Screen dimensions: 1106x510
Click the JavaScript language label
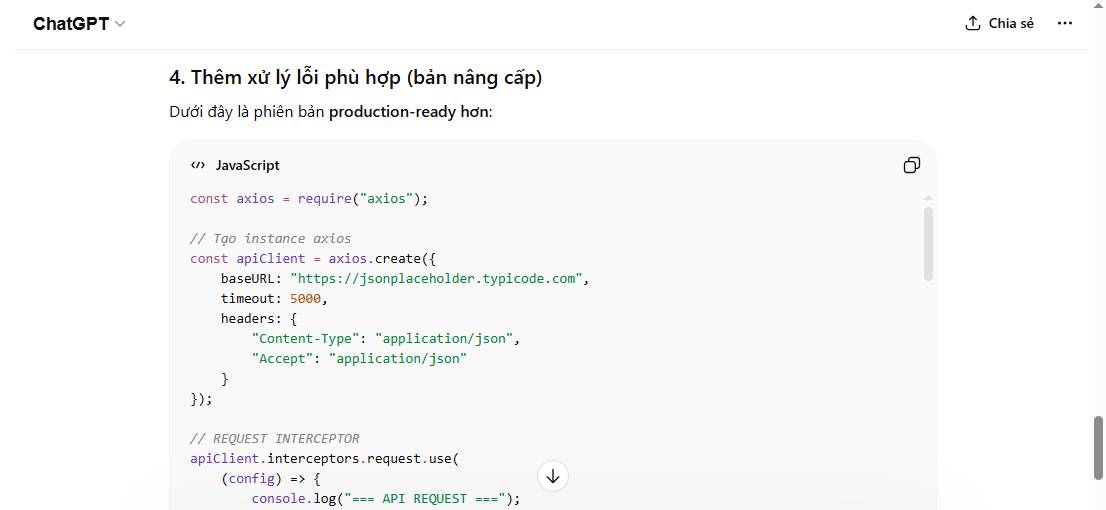[x=247, y=165]
